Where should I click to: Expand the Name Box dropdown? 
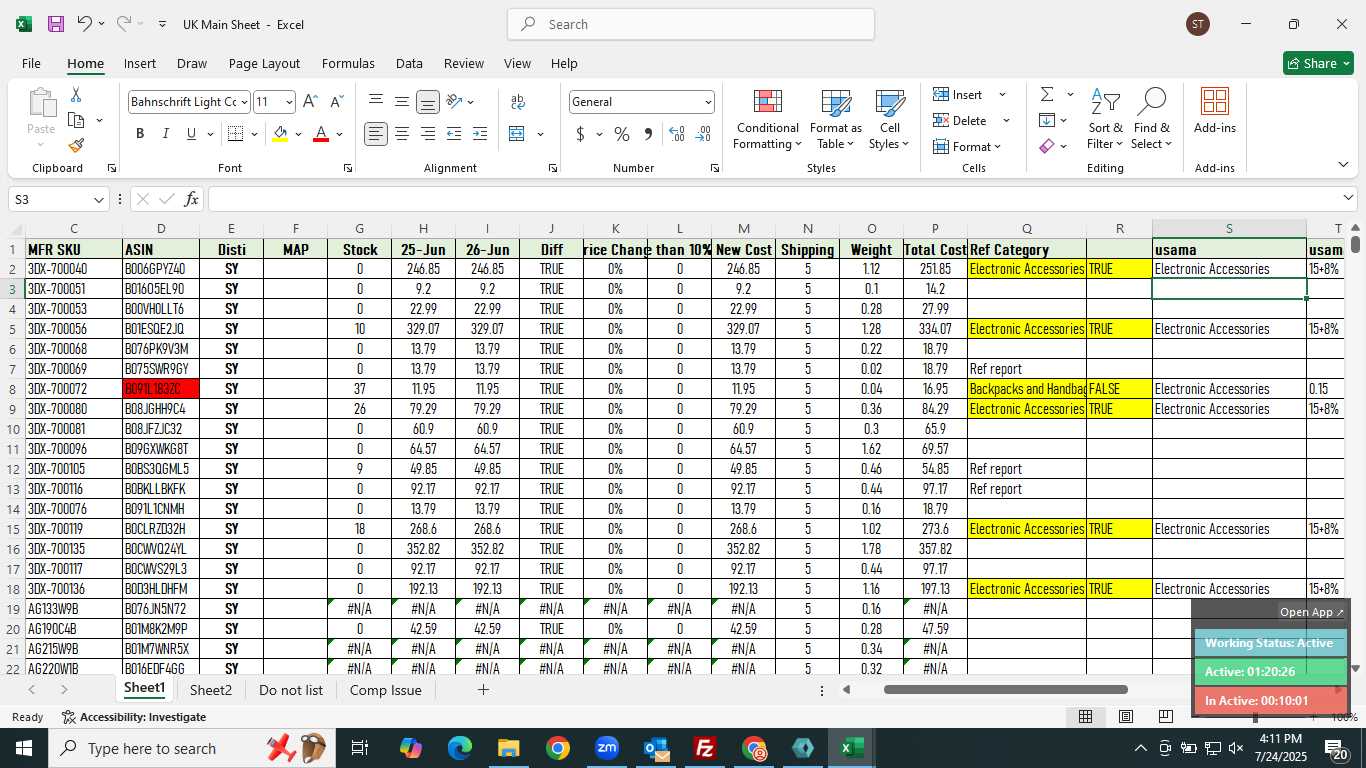[98, 199]
